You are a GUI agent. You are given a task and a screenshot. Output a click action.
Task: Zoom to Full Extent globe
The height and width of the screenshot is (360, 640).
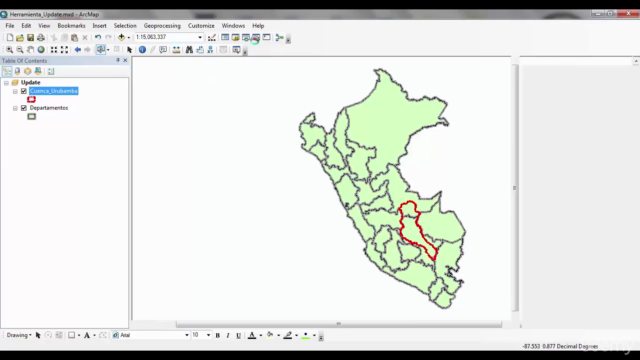tap(41, 50)
